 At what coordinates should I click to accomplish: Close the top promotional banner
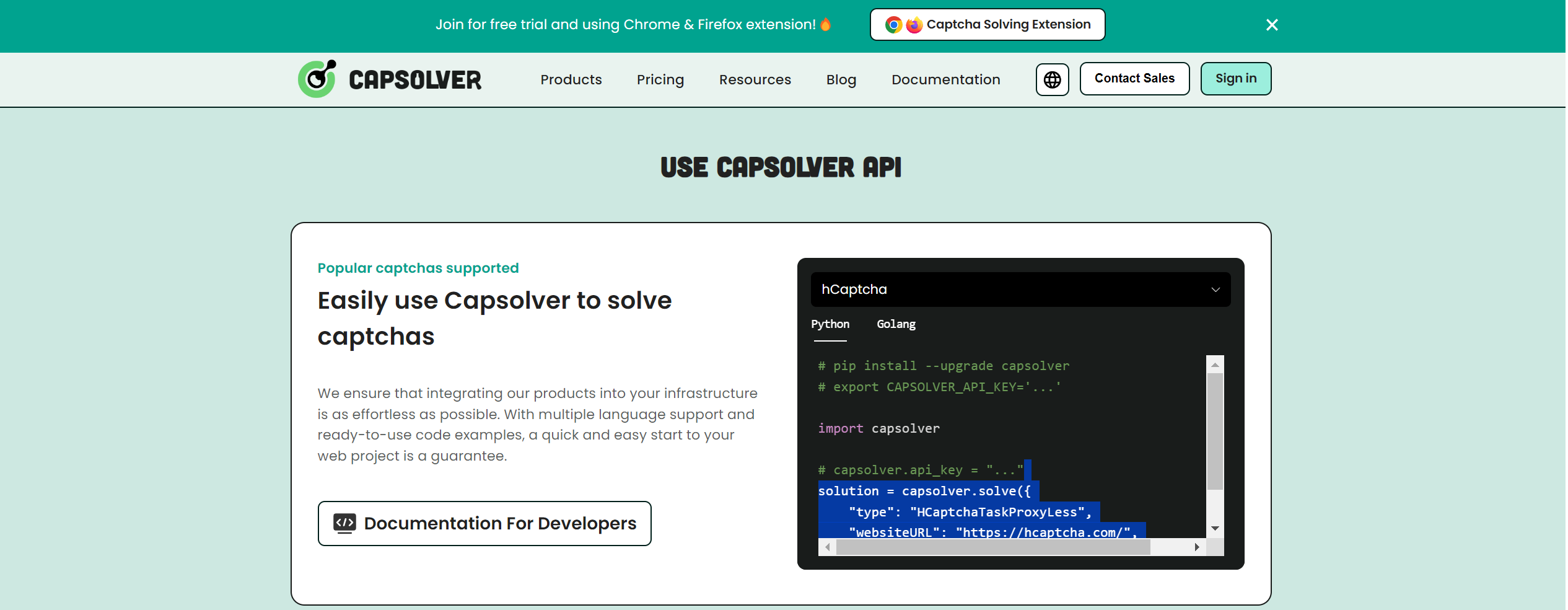pos(1272,25)
